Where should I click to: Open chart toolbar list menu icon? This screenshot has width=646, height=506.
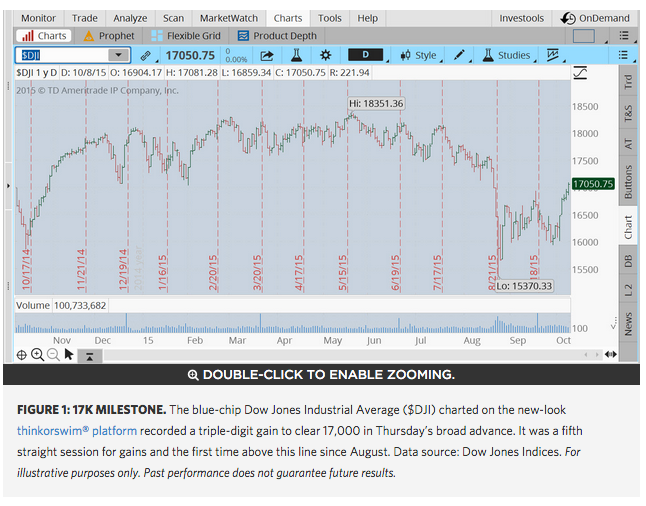(623, 55)
